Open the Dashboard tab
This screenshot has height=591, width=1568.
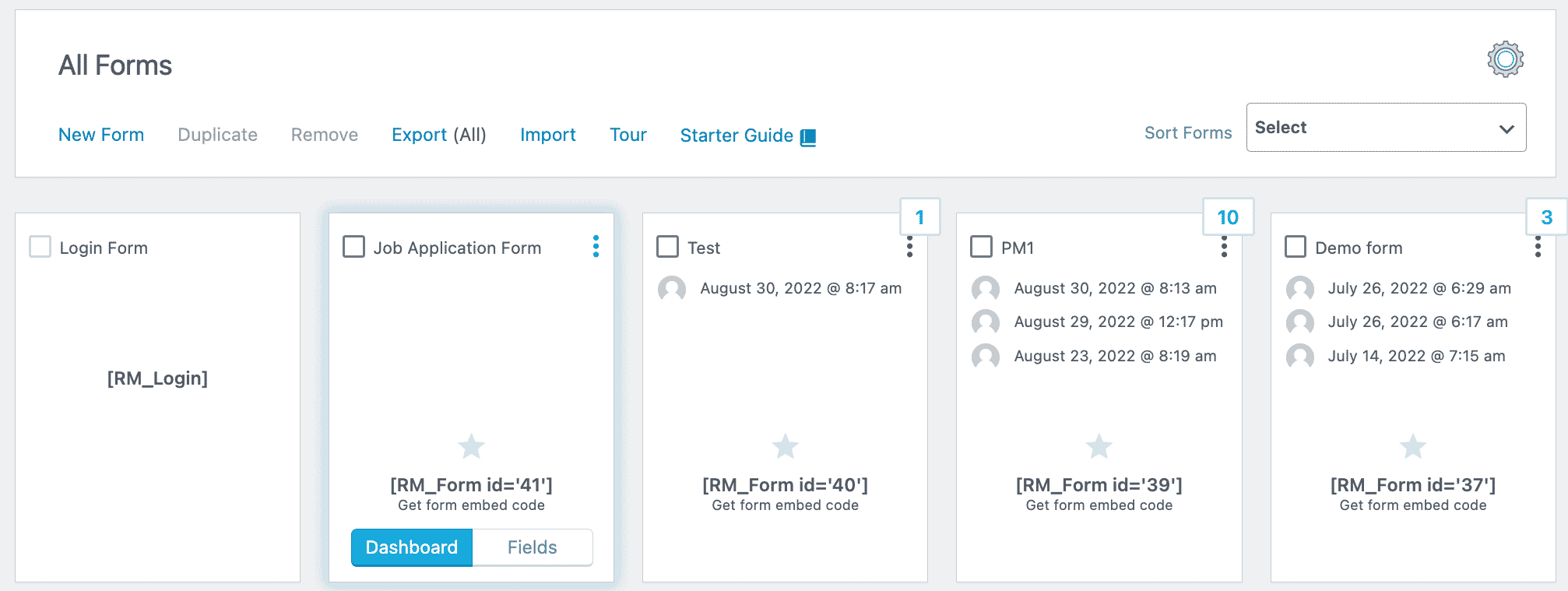411,547
